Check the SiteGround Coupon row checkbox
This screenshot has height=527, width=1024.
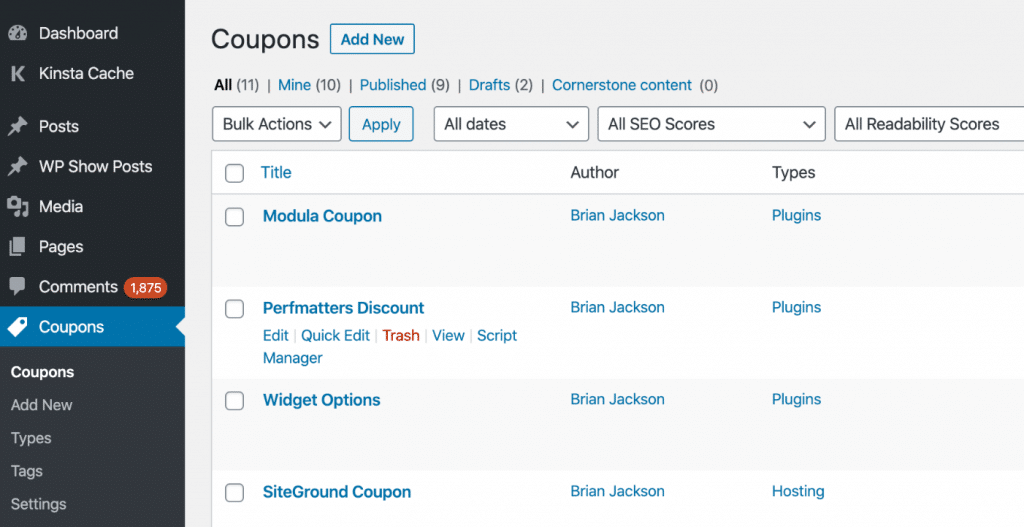coord(234,493)
